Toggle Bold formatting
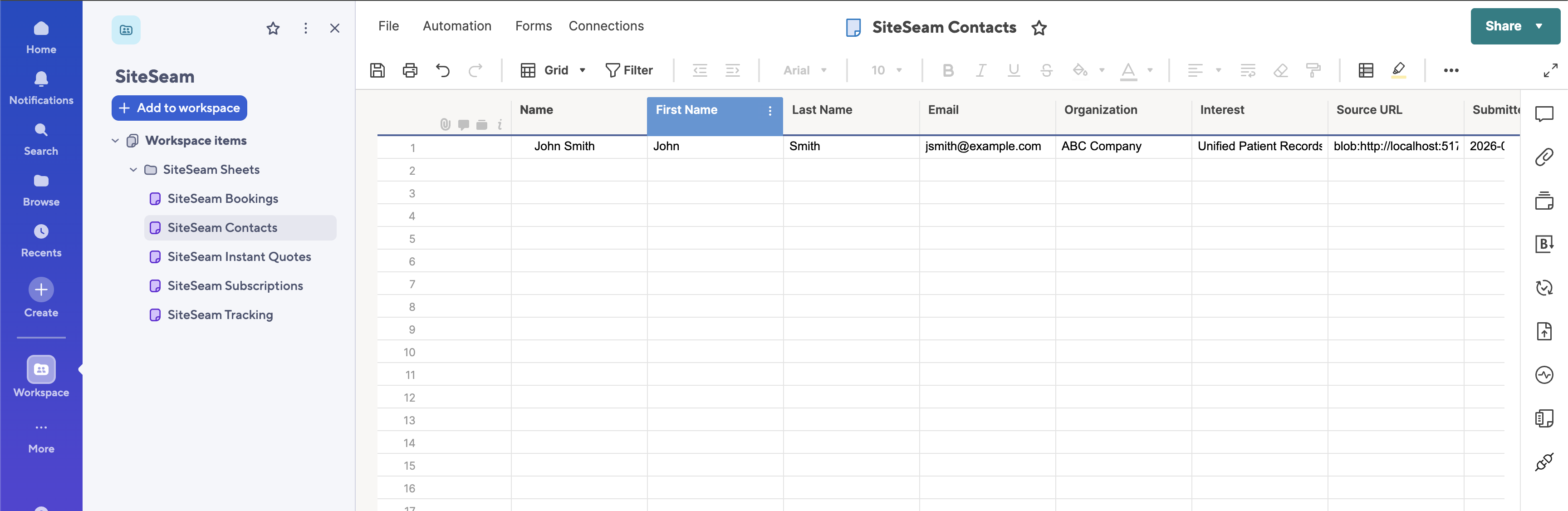 (x=948, y=70)
